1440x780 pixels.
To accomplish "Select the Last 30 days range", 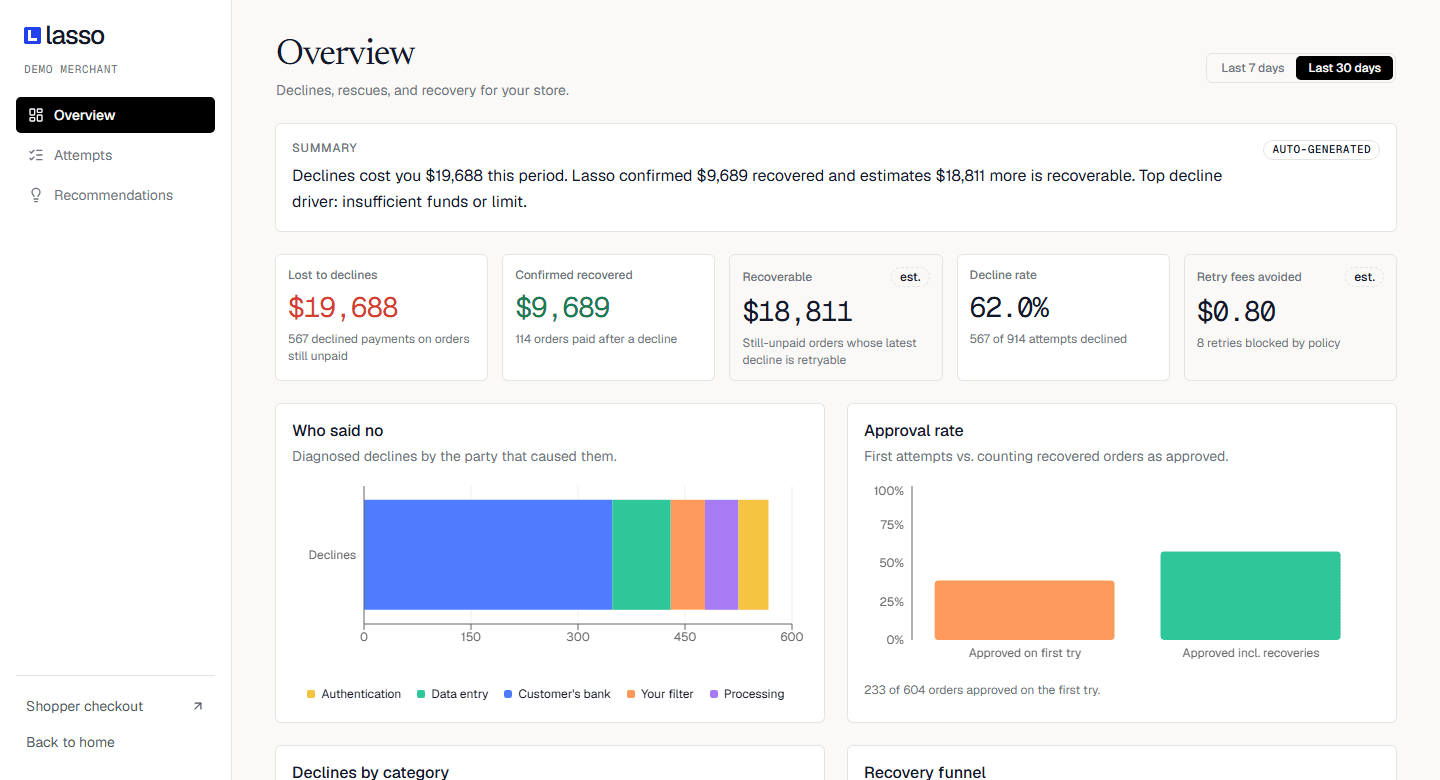I will coord(1344,68).
